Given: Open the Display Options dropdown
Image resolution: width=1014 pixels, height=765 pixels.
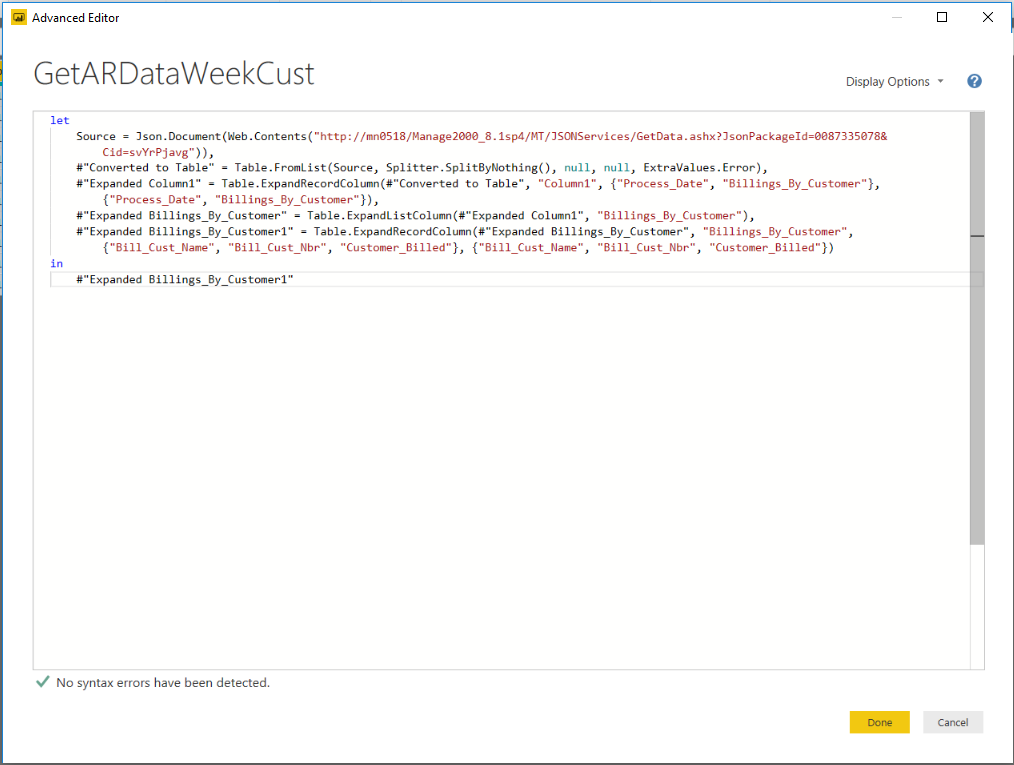Looking at the screenshot, I should coord(889,81).
